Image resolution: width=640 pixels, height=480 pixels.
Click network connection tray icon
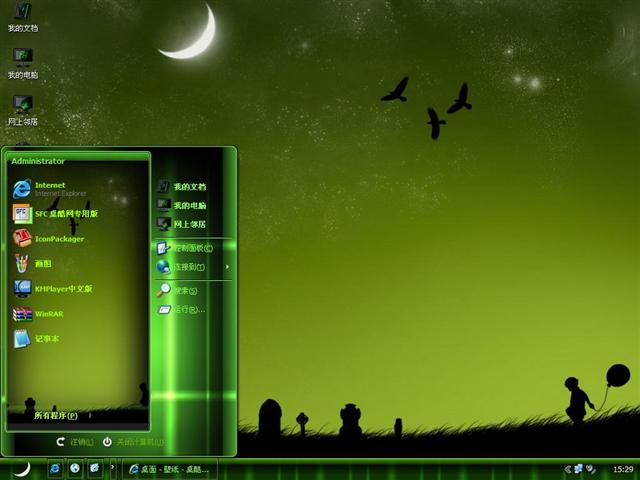pos(579,469)
